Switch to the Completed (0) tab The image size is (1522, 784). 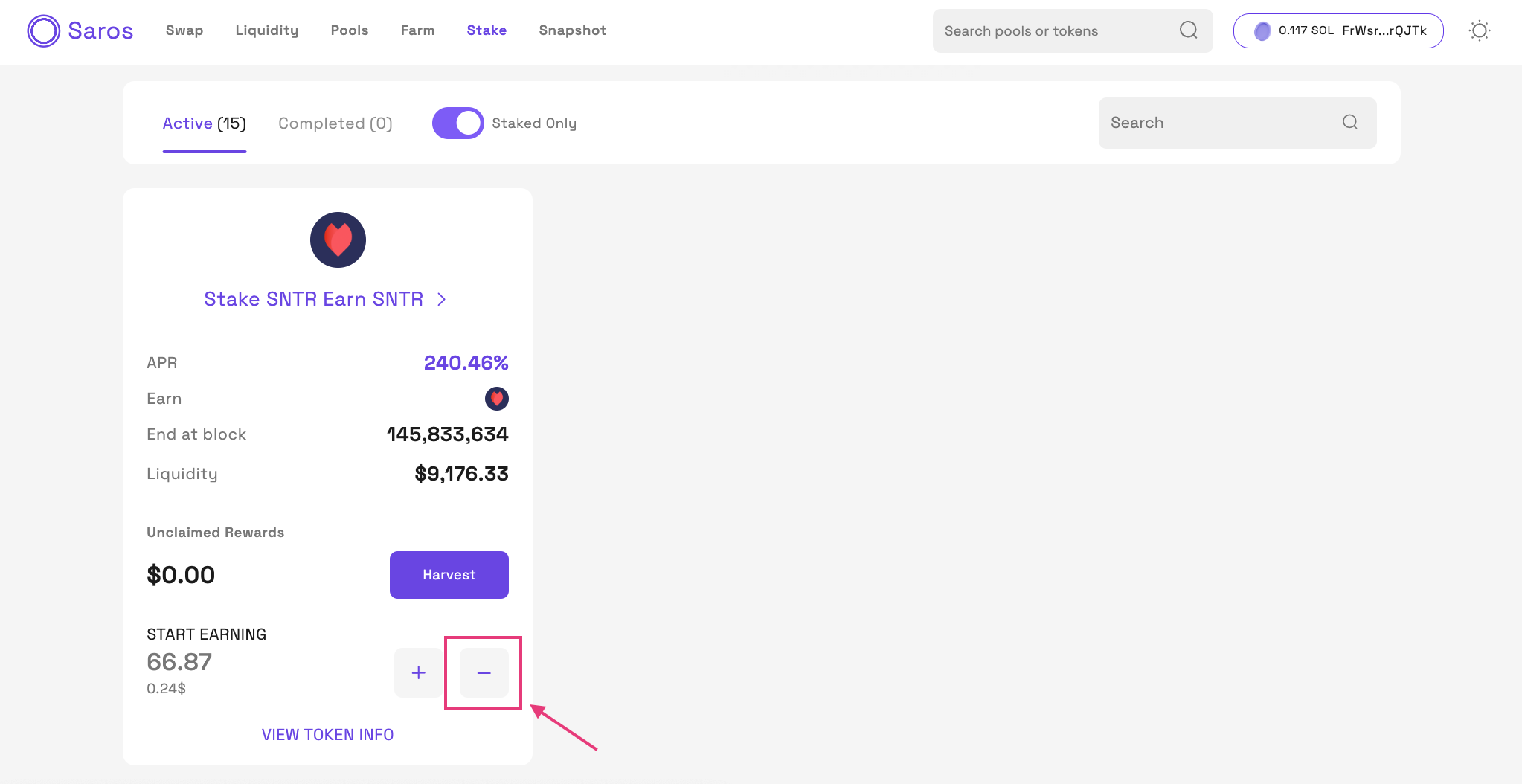tap(335, 123)
